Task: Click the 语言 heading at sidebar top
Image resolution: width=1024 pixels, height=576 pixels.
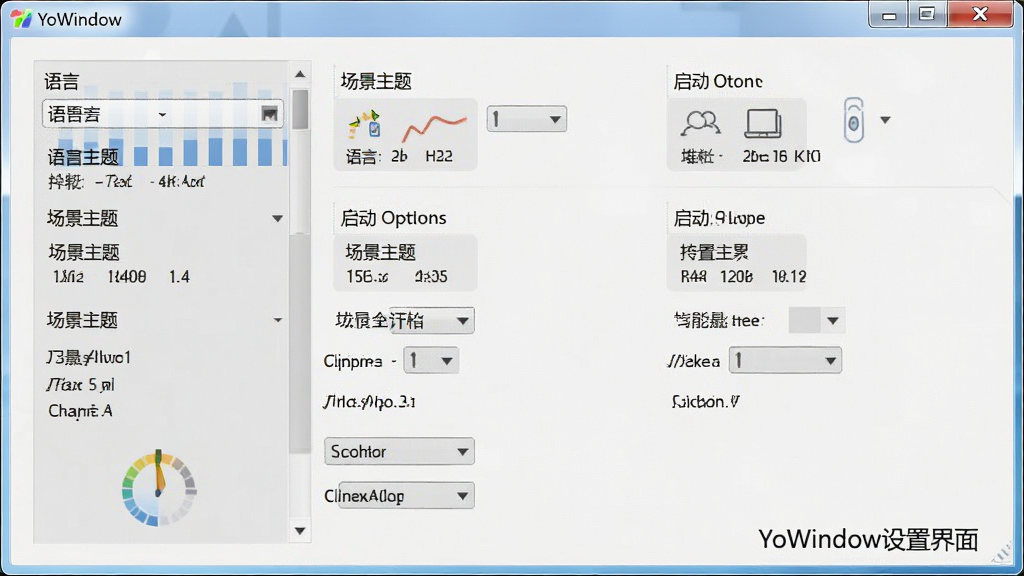Action: [62, 81]
